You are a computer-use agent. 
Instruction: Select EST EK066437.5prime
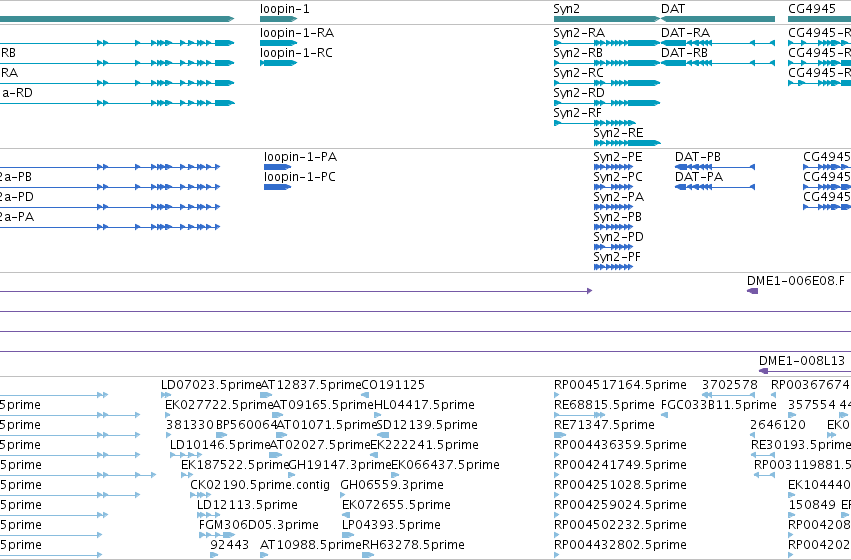395,475
